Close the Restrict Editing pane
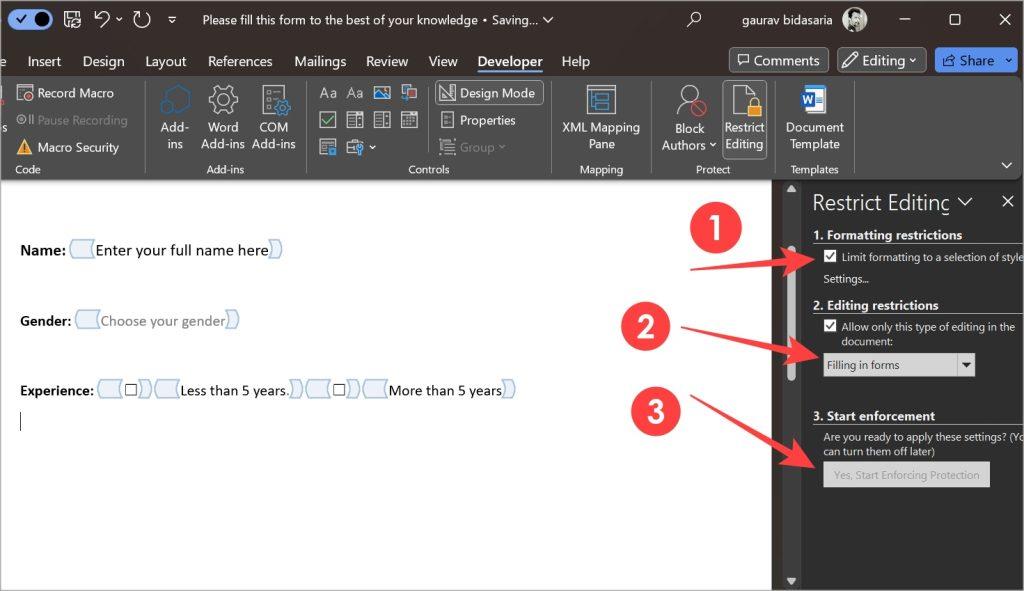This screenshot has height=591, width=1024. pyautogui.click(x=1008, y=202)
